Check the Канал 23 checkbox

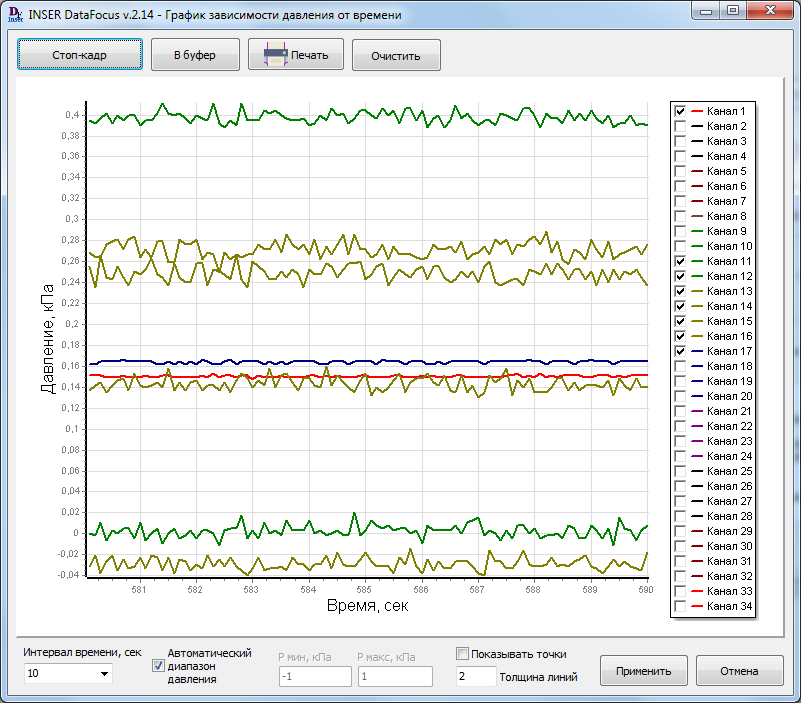click(680, 441)
